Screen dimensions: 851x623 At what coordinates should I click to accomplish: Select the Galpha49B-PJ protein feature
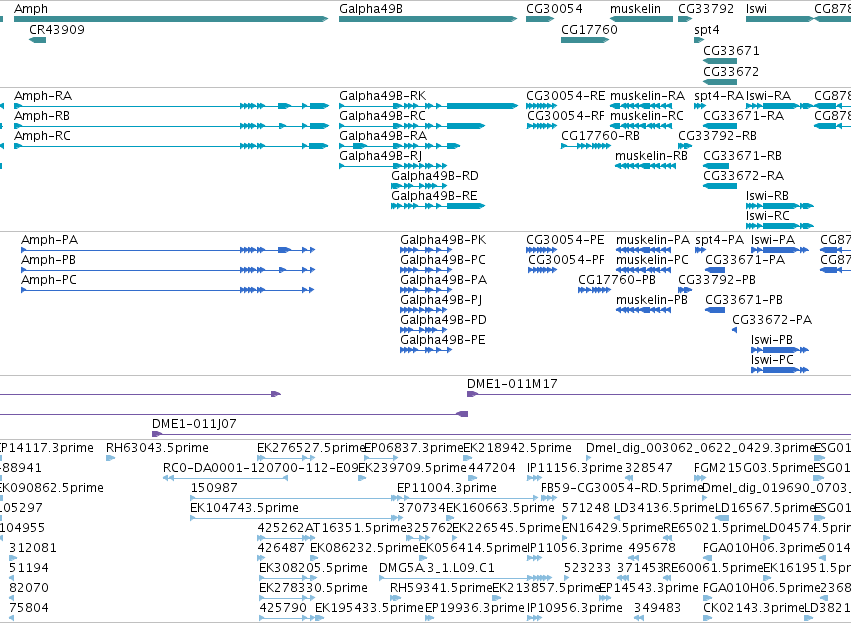click(423, 310)
